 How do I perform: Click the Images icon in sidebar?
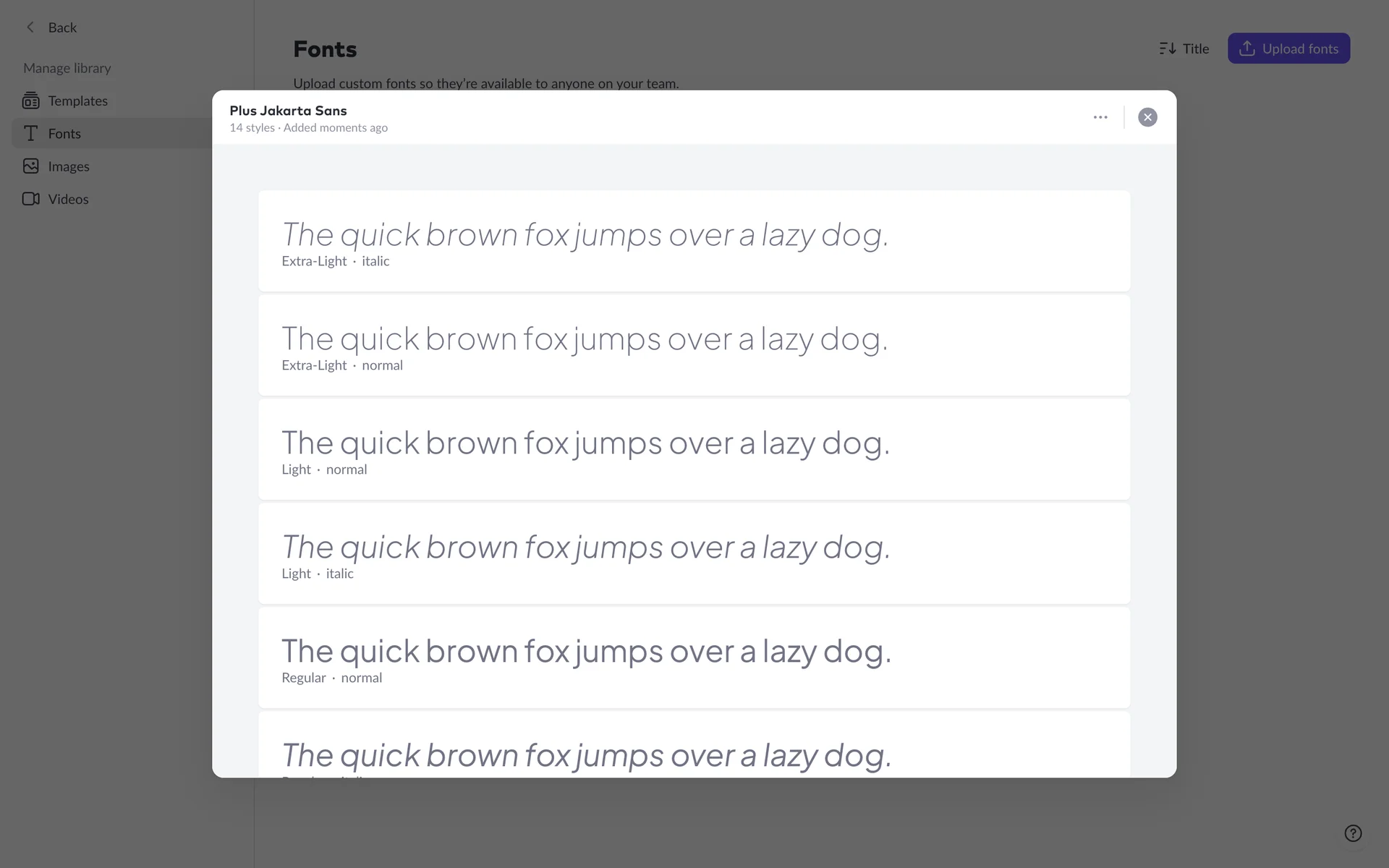tap(30, 166)
